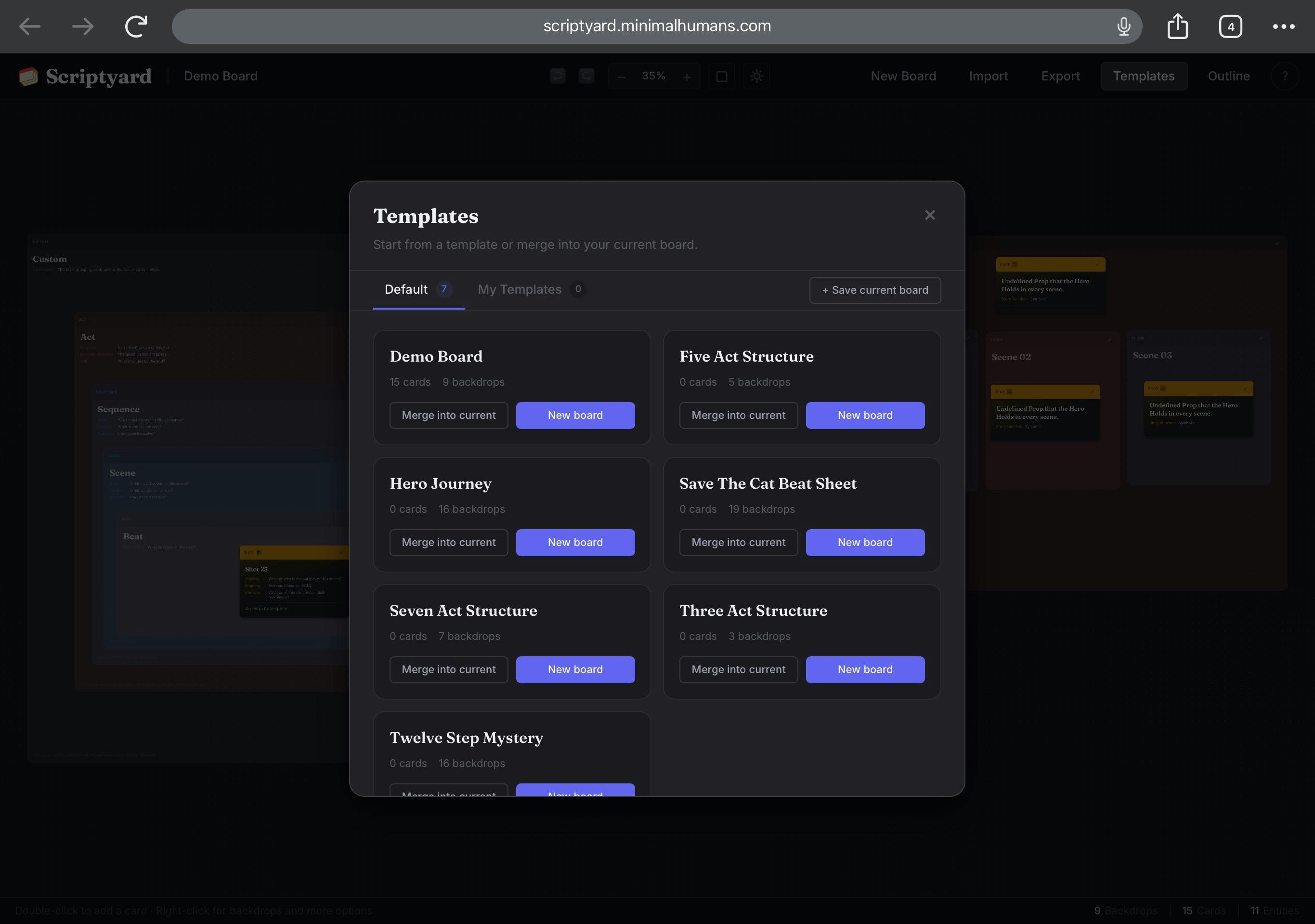Create new board from Seven Act Structure
Image resolution: width=1315 pixels, height=924 pixels.
(575, 670)
